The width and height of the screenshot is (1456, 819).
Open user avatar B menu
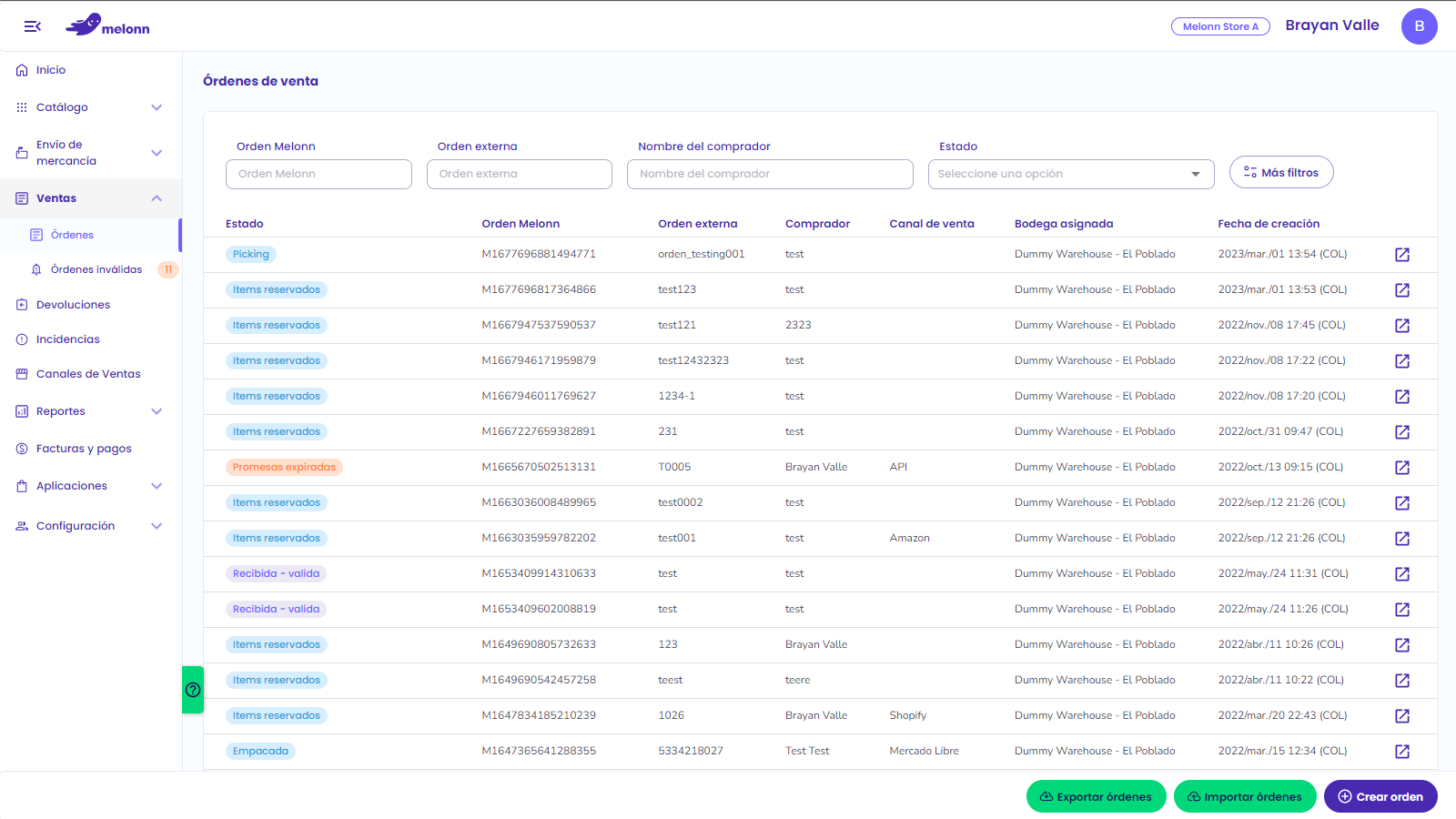1419,26
